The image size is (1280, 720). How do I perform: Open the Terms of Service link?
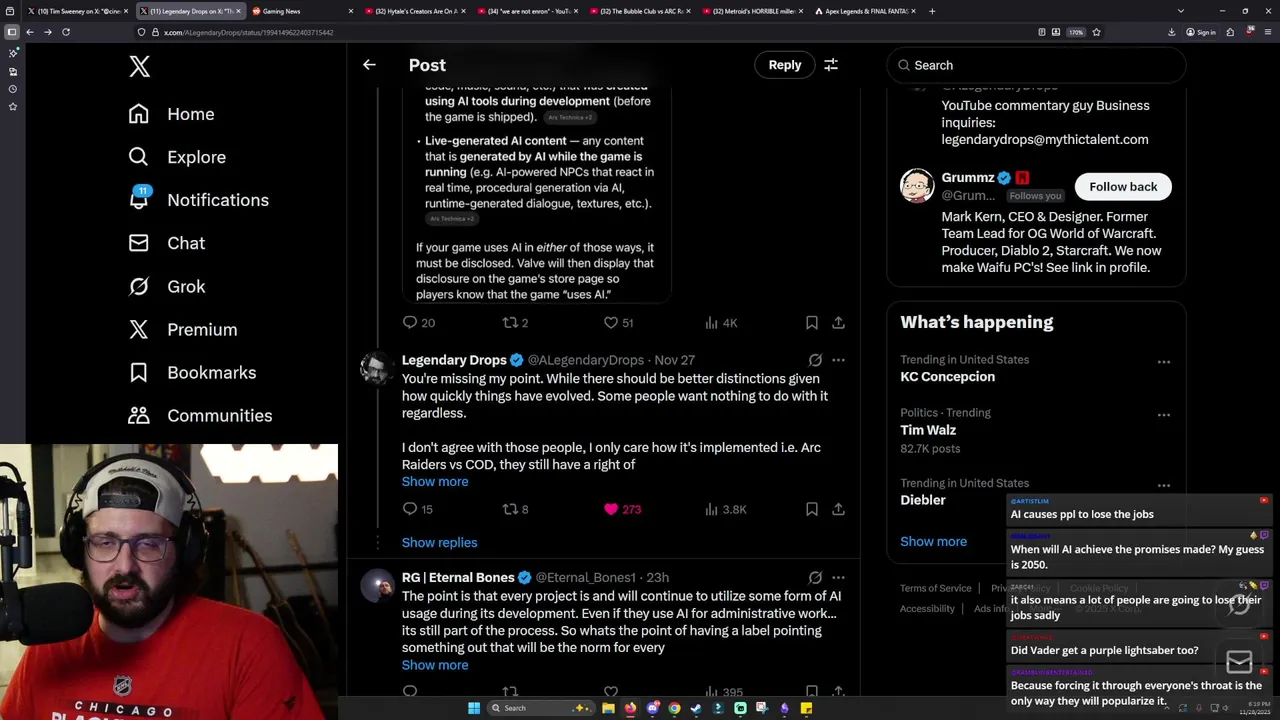pyautogui.click(x=935, y=588)
